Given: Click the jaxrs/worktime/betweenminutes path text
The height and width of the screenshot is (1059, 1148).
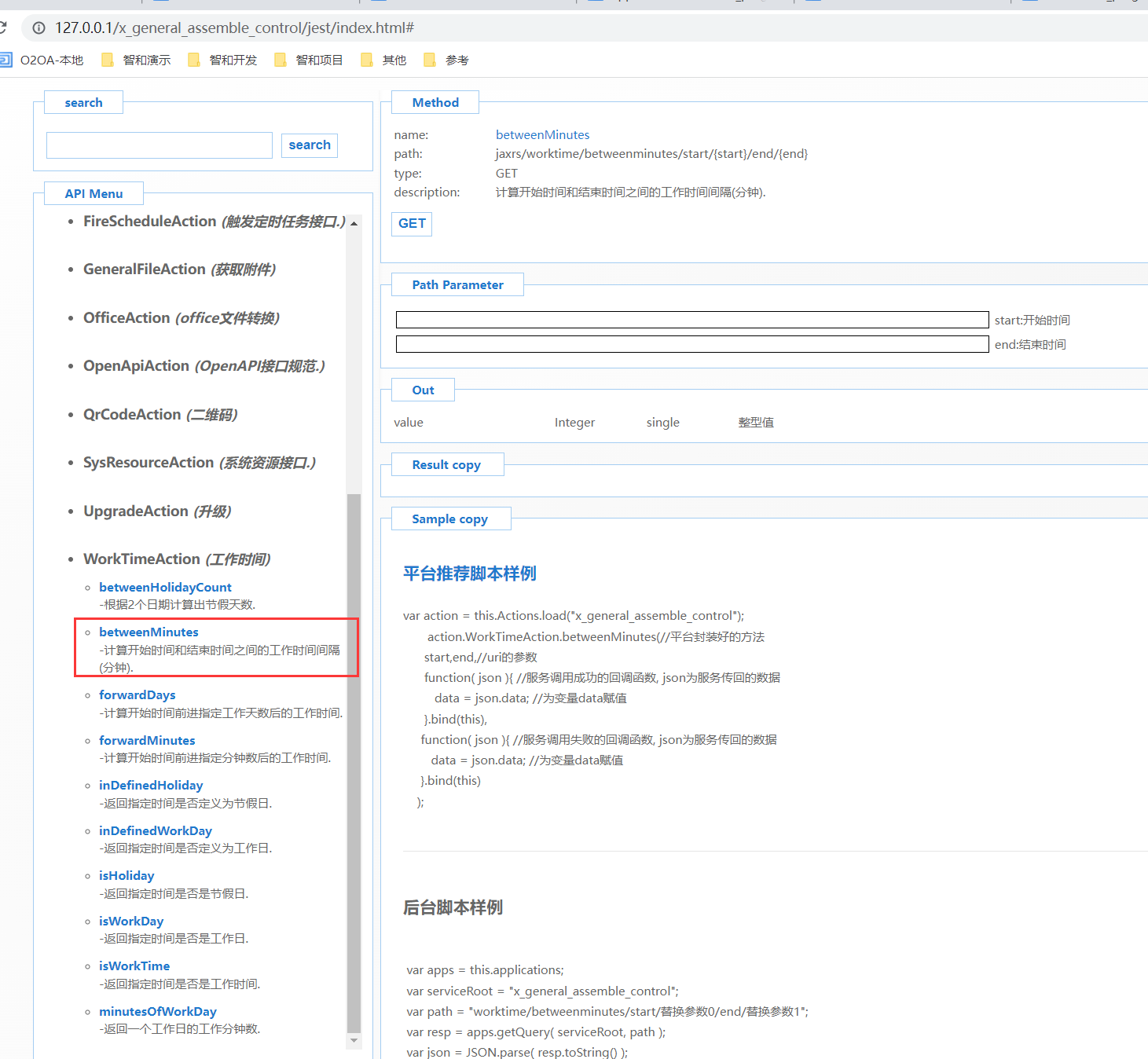Looking at the screenshot, I should pos(651,154).
